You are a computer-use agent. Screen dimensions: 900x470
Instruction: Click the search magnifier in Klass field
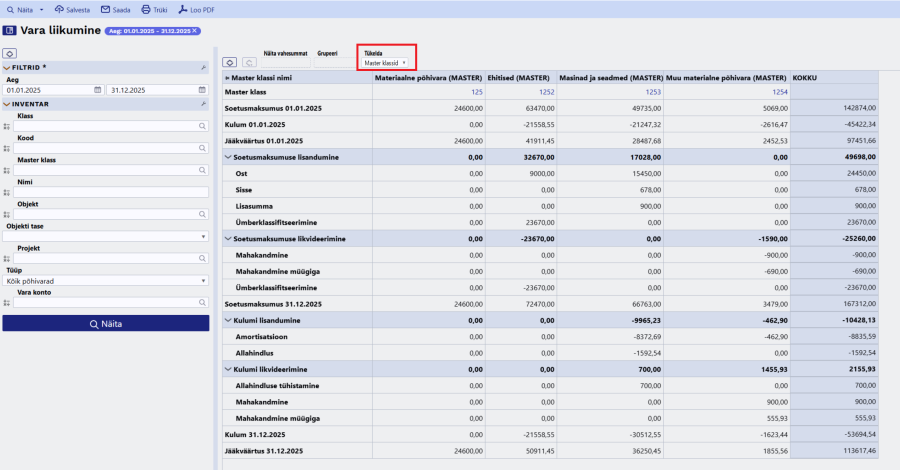(203, 126)
